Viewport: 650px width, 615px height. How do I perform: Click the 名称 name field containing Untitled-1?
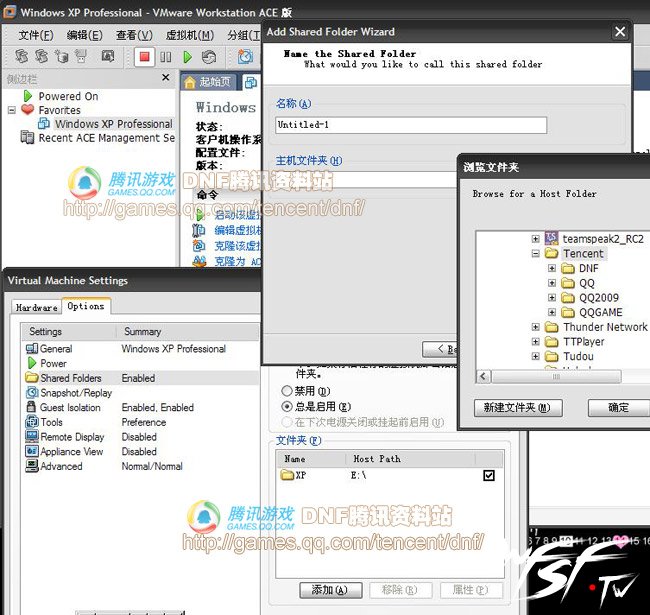[410, 125]
